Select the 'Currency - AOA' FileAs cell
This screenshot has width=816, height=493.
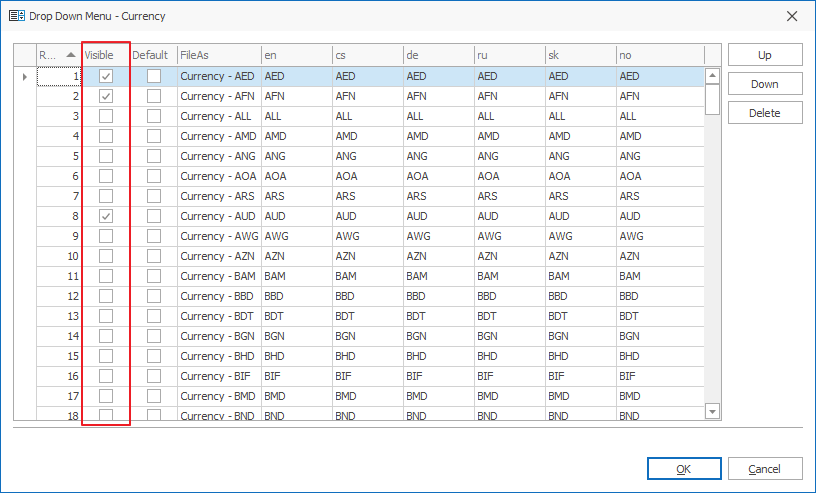click(219, 176)
